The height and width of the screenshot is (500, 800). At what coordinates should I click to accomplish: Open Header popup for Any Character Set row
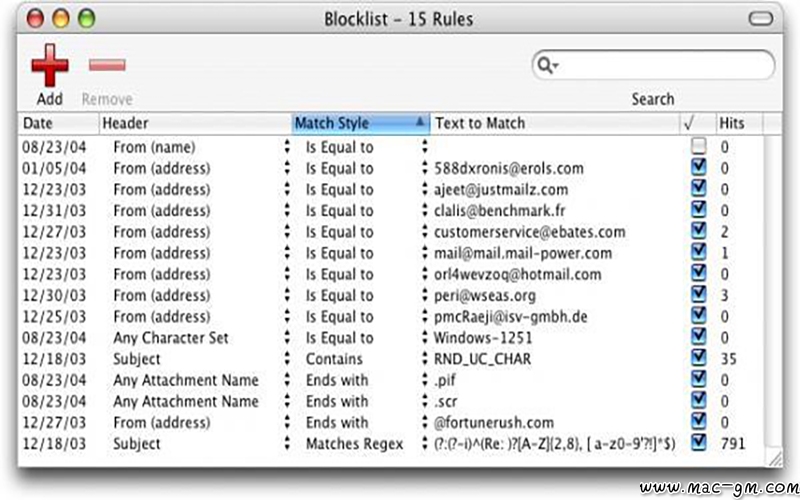[287, 337]
